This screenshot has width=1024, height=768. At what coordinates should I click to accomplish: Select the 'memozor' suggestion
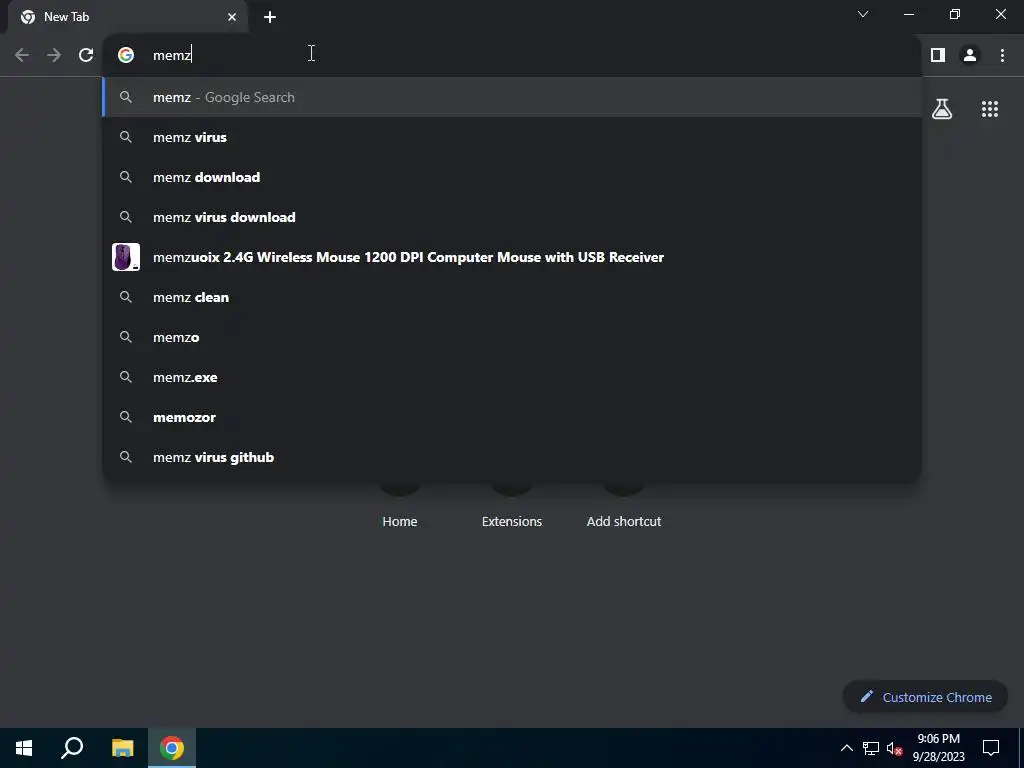tap(512, 417)
